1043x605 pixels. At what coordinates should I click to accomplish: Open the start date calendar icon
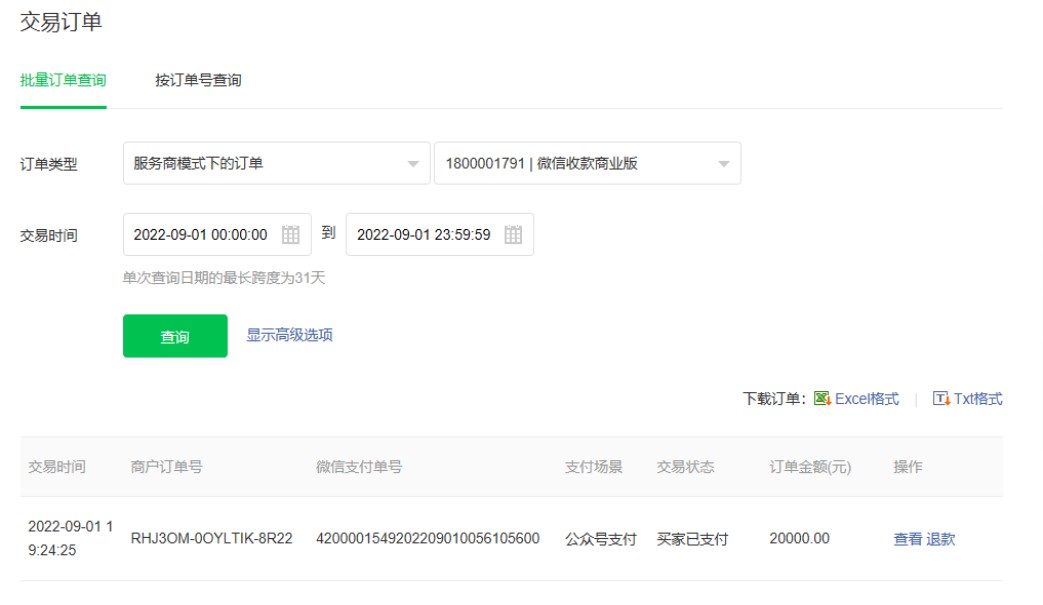click(x=290, y=235)
